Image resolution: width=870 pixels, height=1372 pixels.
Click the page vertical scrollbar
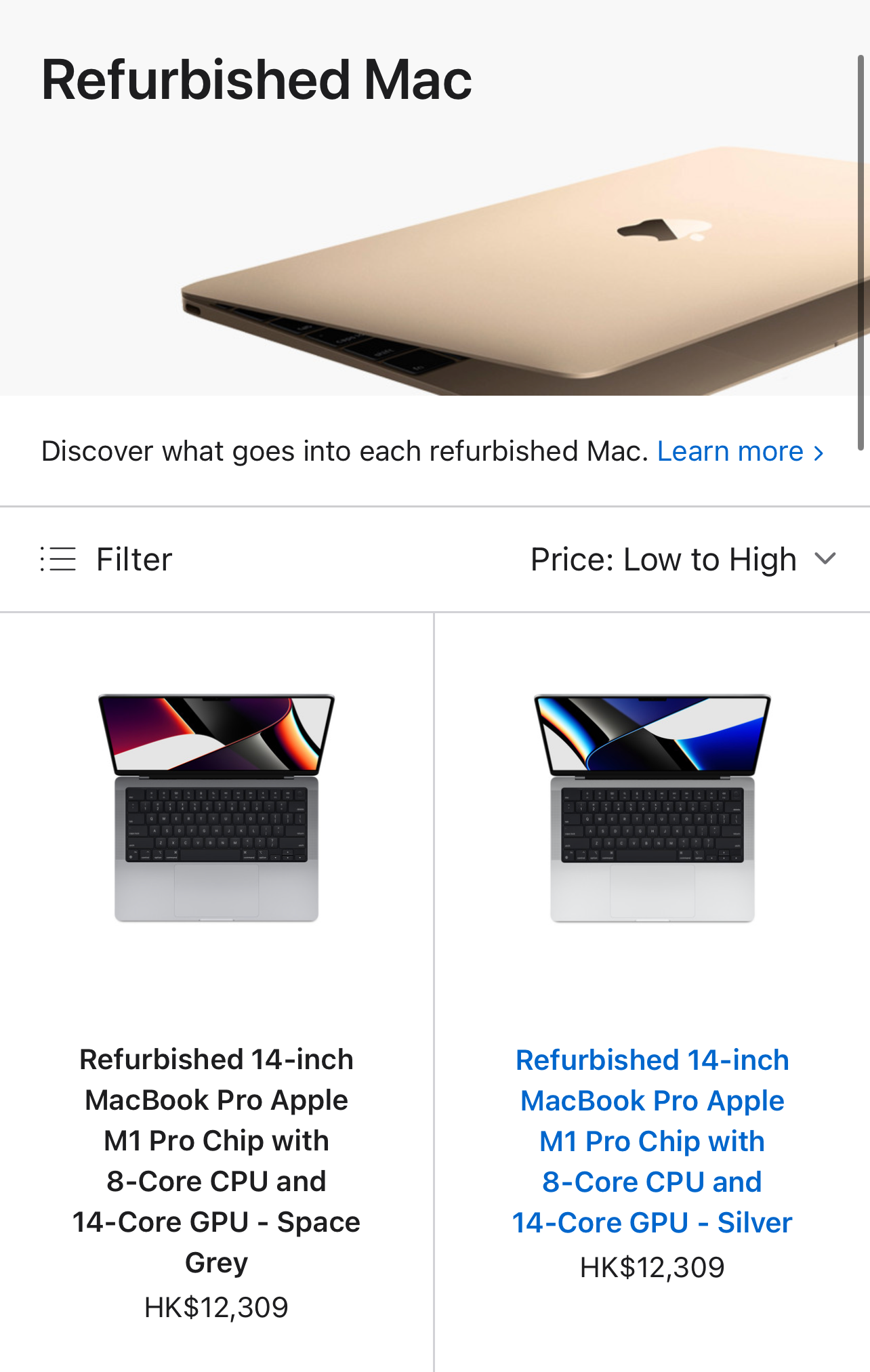coord(861,253)
